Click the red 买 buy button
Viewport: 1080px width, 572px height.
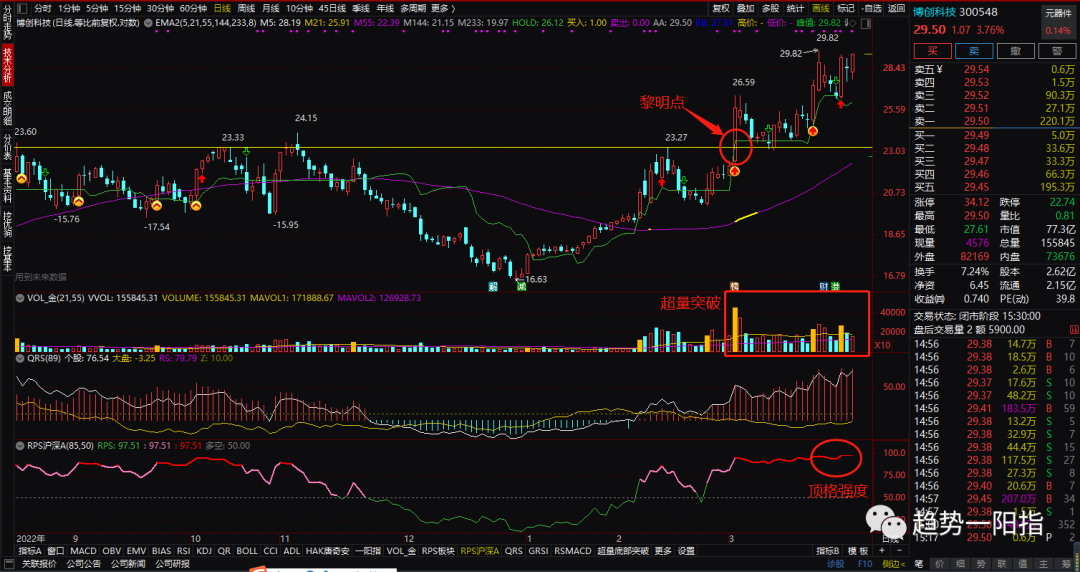(x=932, y=51)
